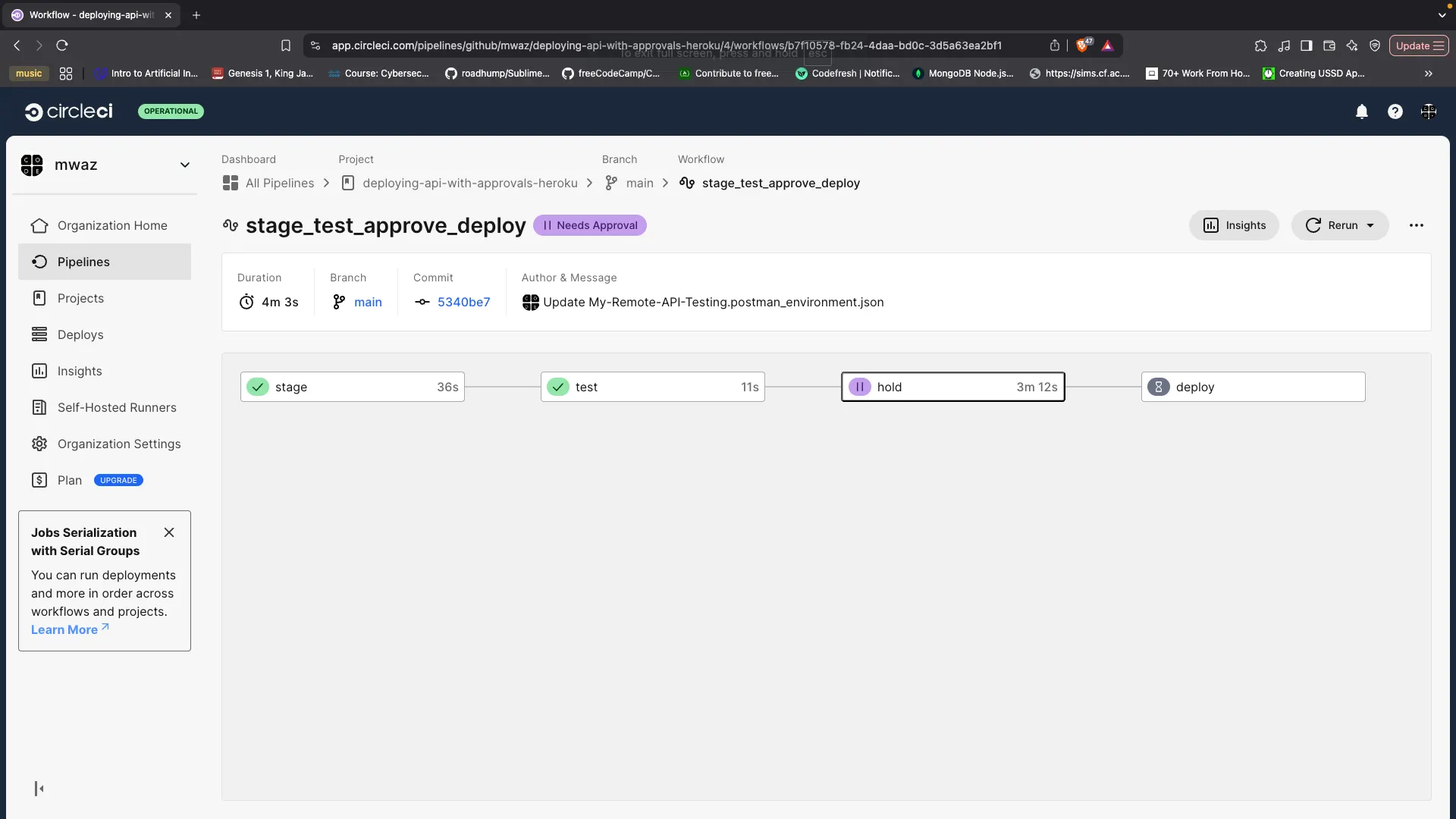This screenshot has height=819, width=1456.
Task: Click the hold approval job card
Action: point(952,387)
